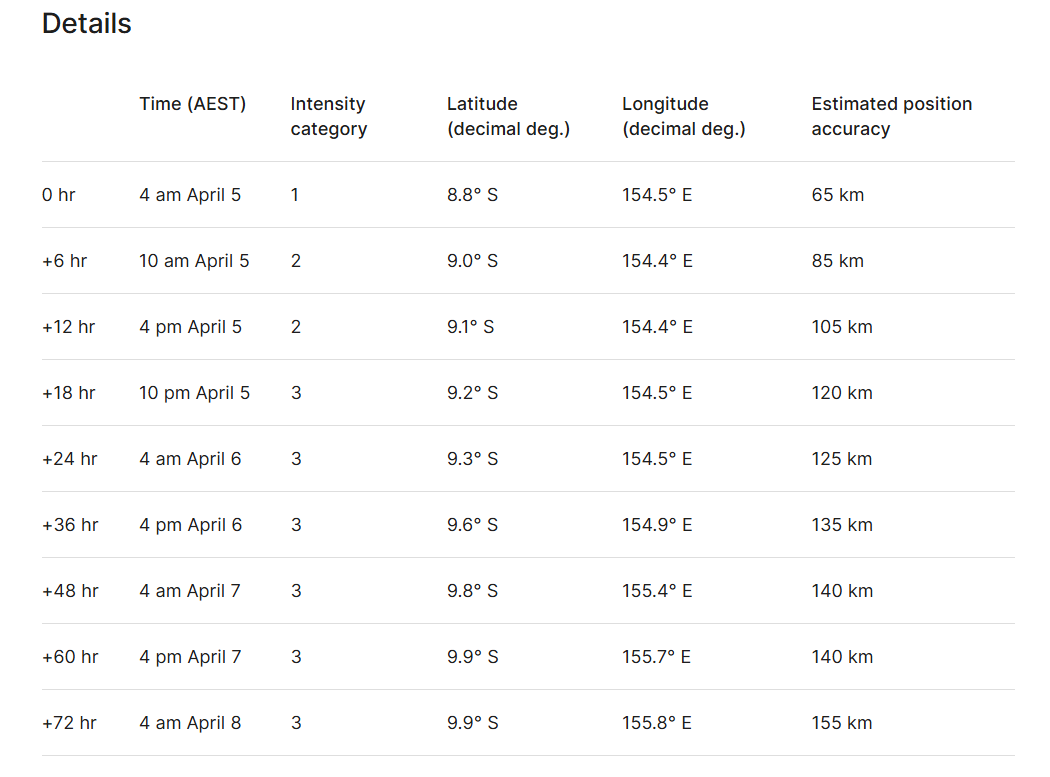
Task: Click the 10 pm April 5 time cell
Action: pos(194,393)
